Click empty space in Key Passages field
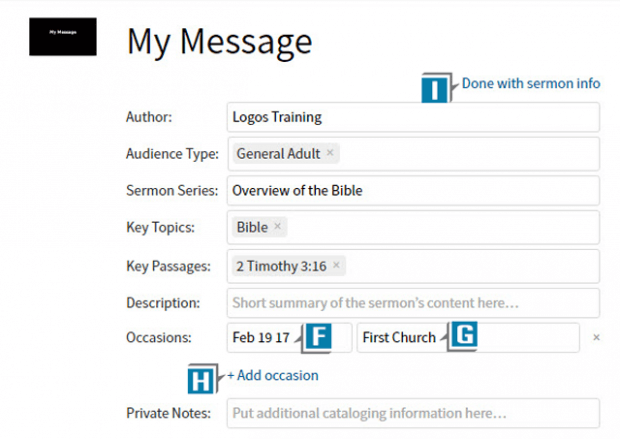The height and width of the screenshot is (439, 620). tap(470, 265)
